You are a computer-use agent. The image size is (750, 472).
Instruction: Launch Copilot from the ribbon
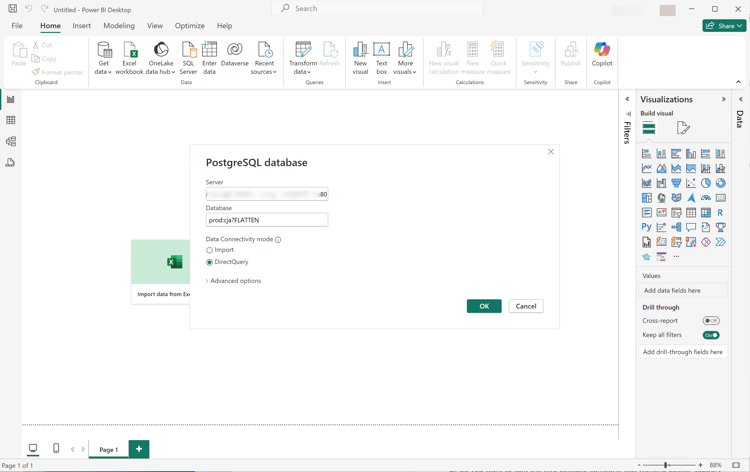coord(602,55)
